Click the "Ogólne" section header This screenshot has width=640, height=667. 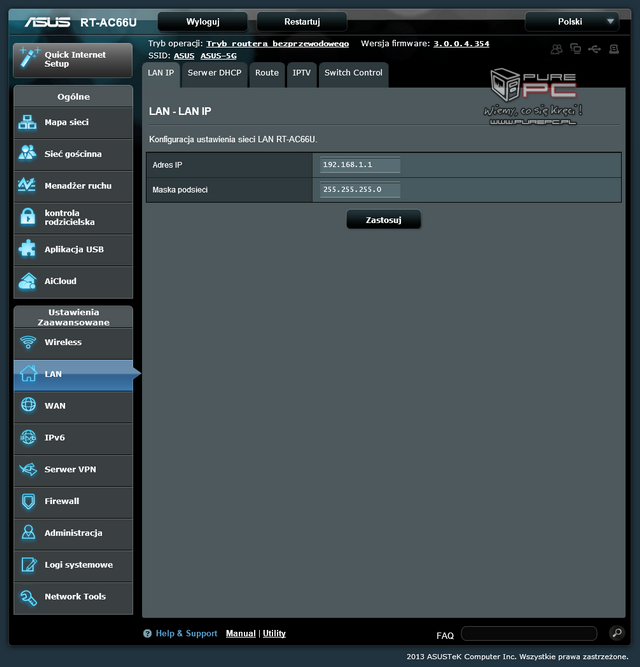(73, 97)
